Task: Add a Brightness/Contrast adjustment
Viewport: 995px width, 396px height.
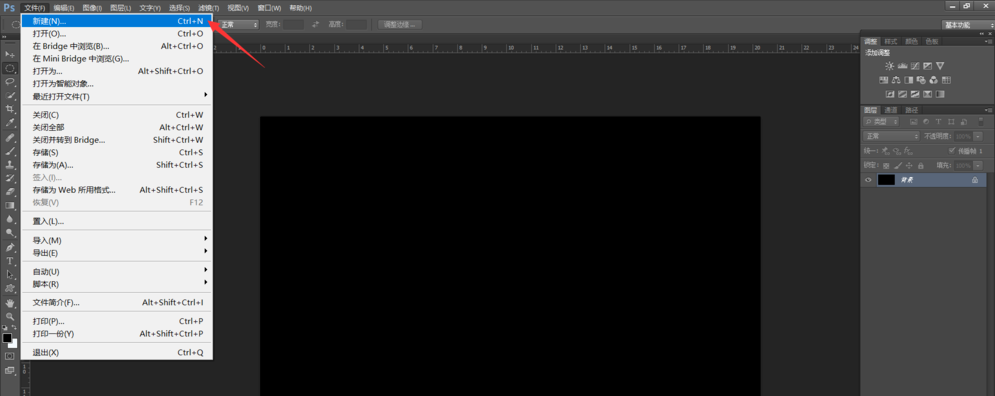Action: point(890,66)
